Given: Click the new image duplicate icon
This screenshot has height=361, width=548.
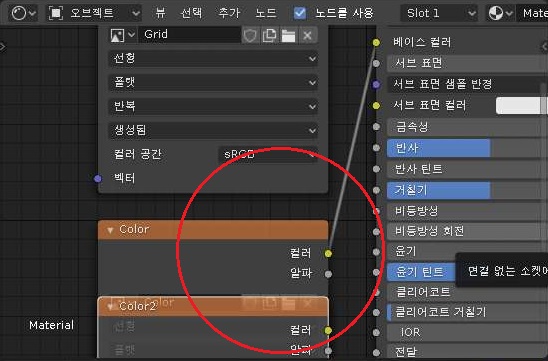Looking at the screenshot, I should [x=269, y=35].
